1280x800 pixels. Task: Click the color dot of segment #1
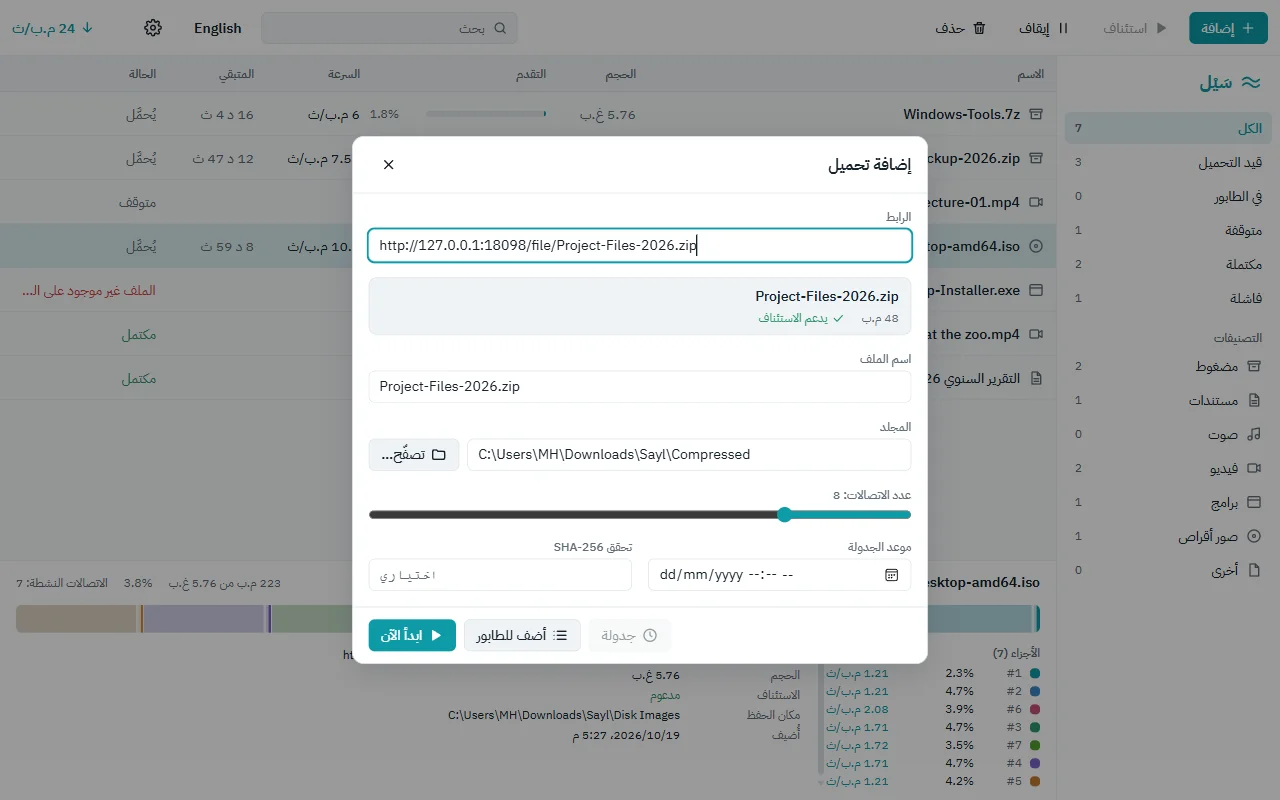pos(1035,674)
